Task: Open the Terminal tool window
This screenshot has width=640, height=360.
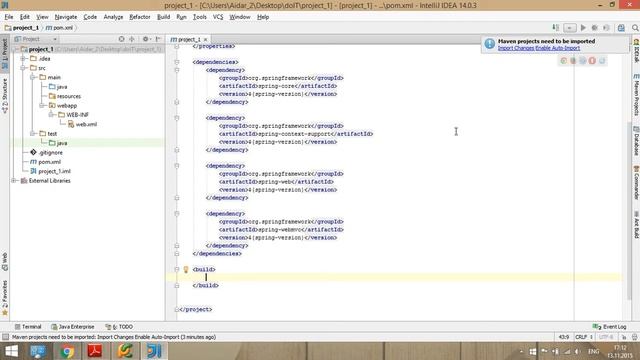Action: 28,327
